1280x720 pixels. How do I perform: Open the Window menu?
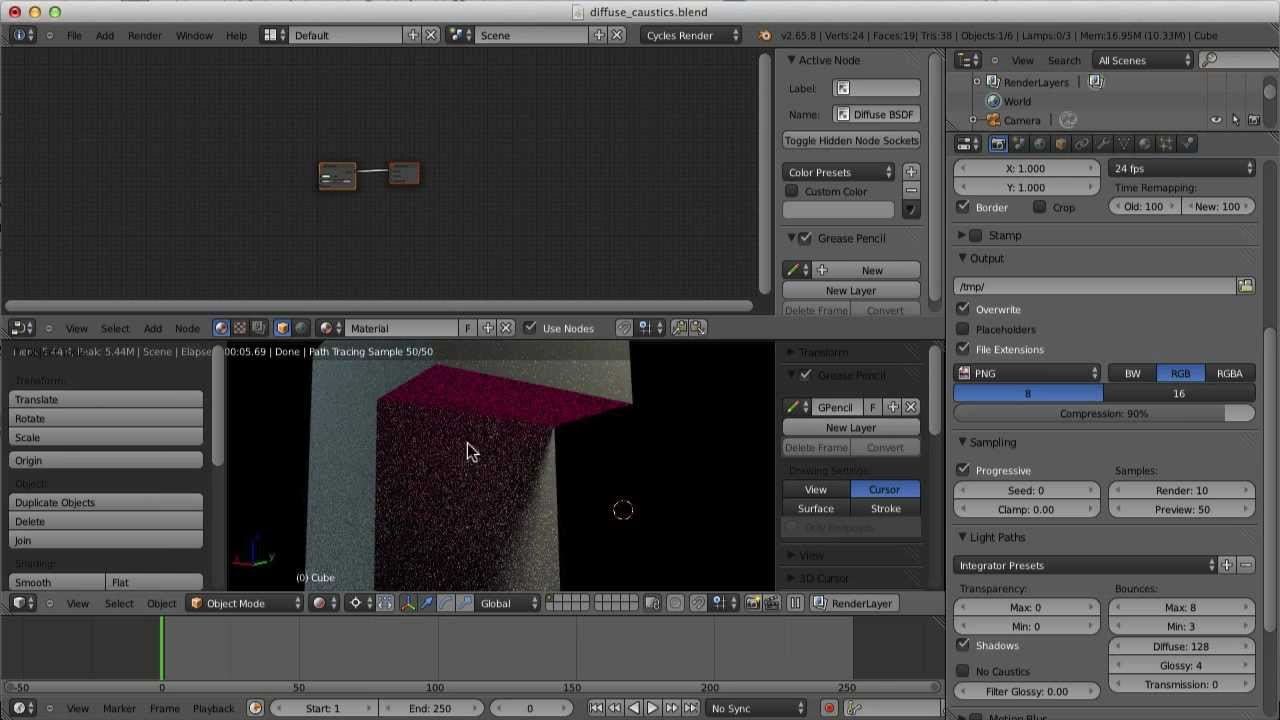click(194, 35)
